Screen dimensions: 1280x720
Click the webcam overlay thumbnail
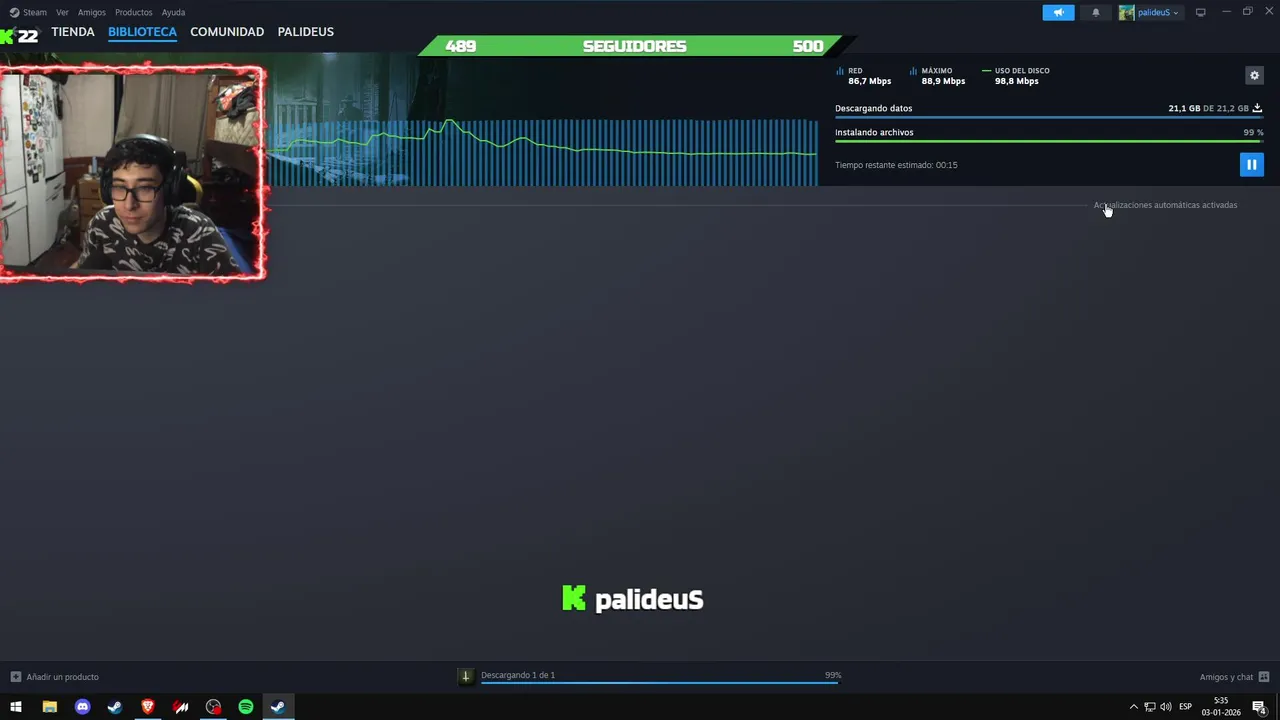point(133,172)
